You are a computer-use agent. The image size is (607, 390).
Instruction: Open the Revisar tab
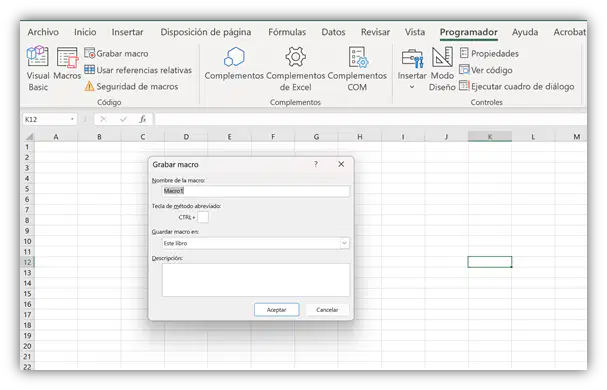375,32
